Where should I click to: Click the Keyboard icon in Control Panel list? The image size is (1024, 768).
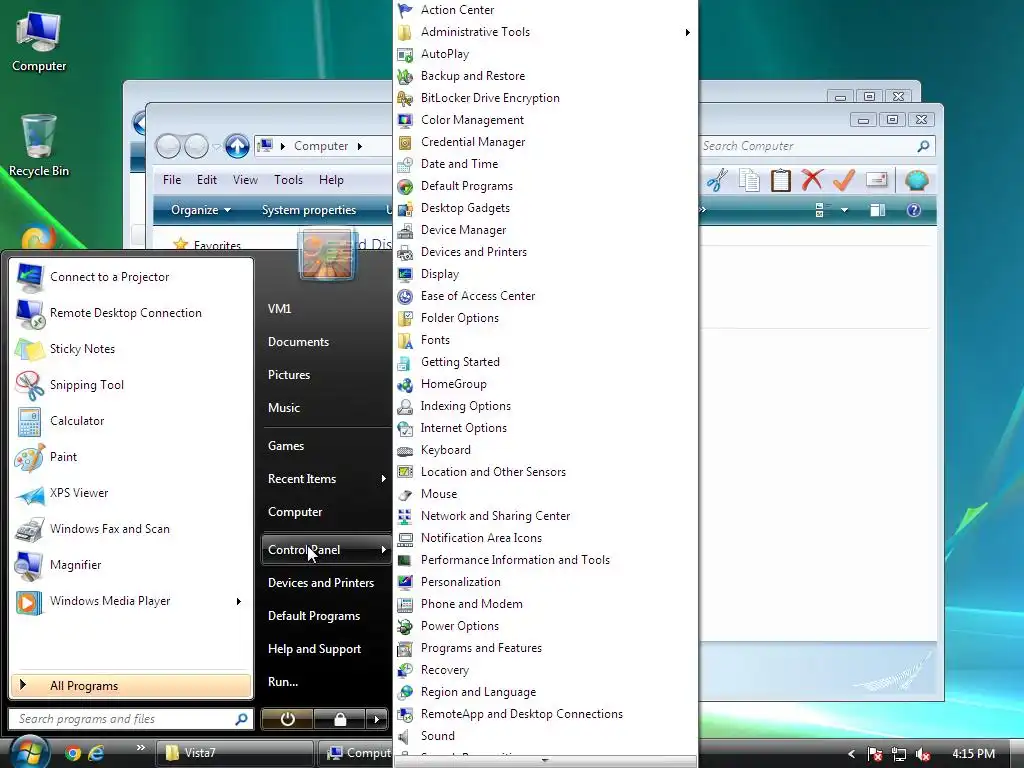[405, 450]
